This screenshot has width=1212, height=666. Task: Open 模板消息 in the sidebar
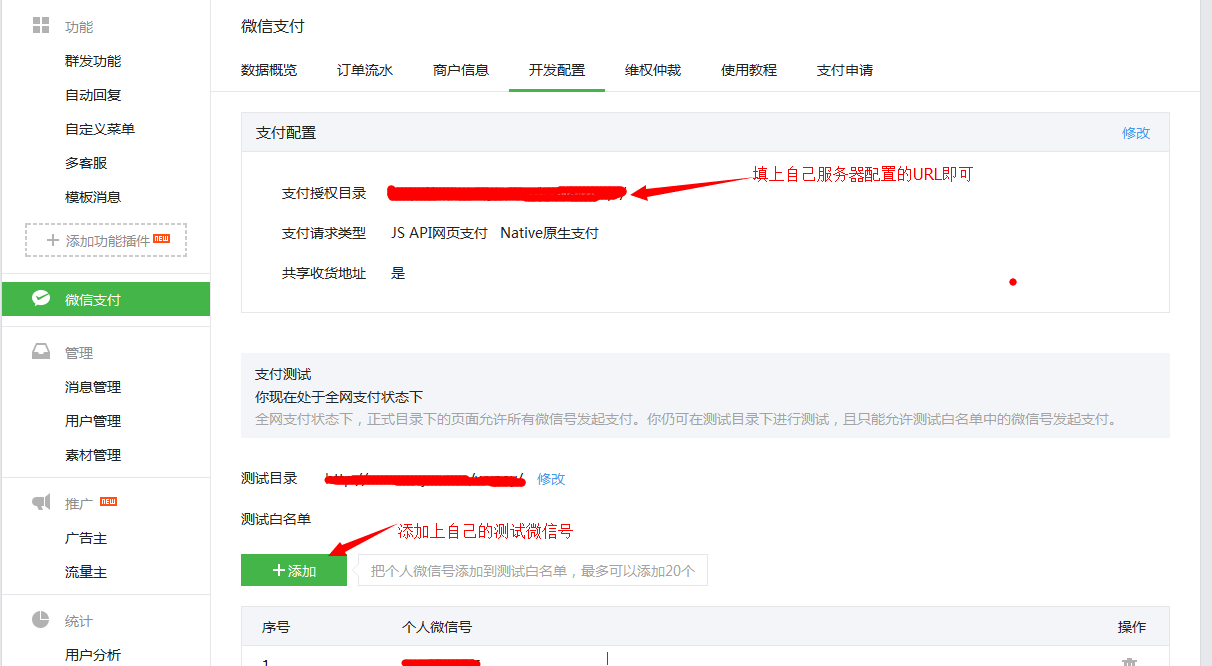(93, 197)
